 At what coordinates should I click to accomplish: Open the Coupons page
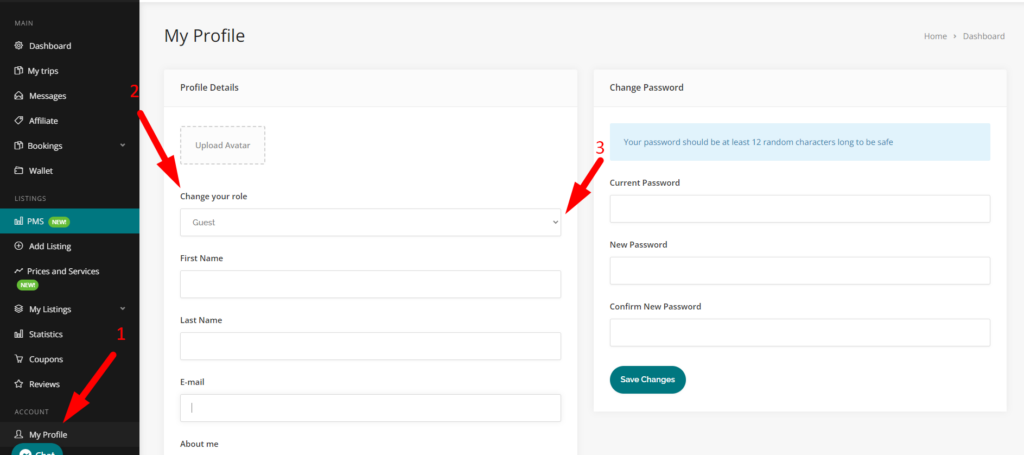(x=46, y=359)
